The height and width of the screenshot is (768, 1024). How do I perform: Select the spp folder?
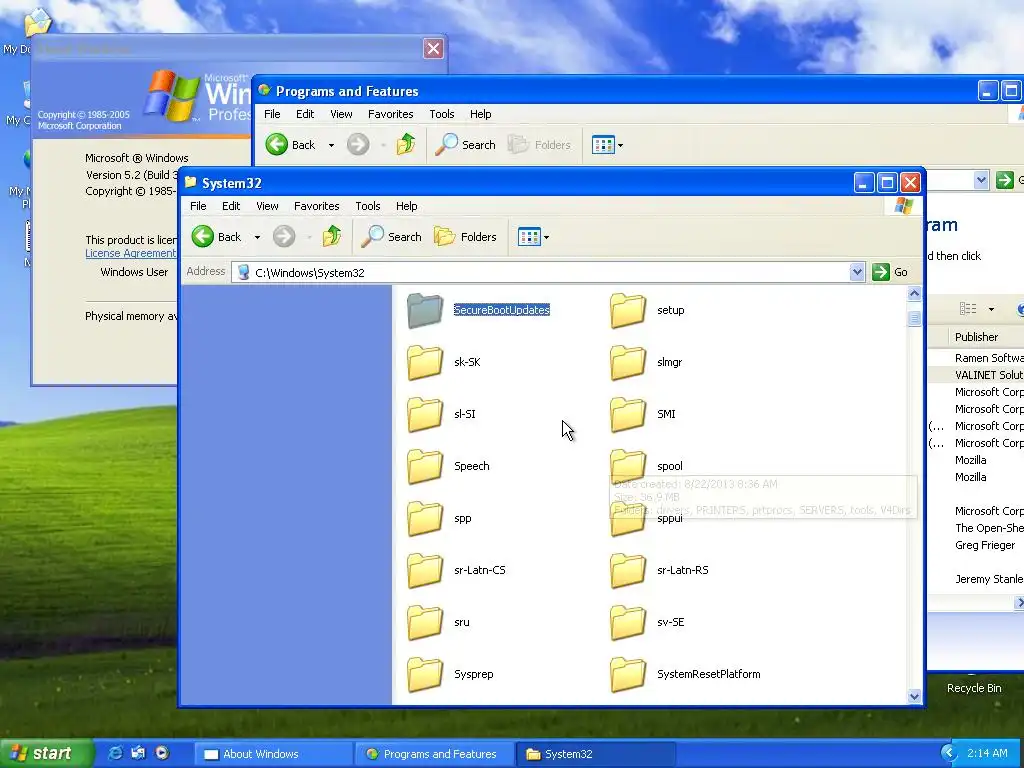pyautogui.click(x=439, y=519)
